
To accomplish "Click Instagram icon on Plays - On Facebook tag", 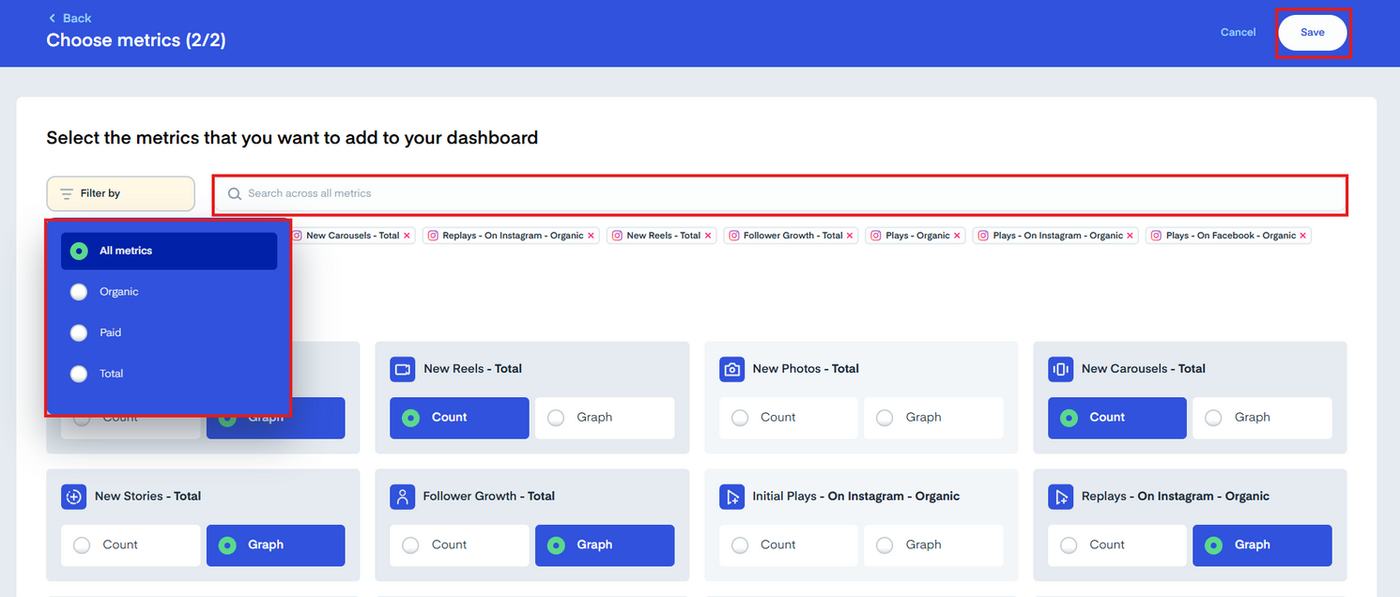I will (x=1156, y=236).
